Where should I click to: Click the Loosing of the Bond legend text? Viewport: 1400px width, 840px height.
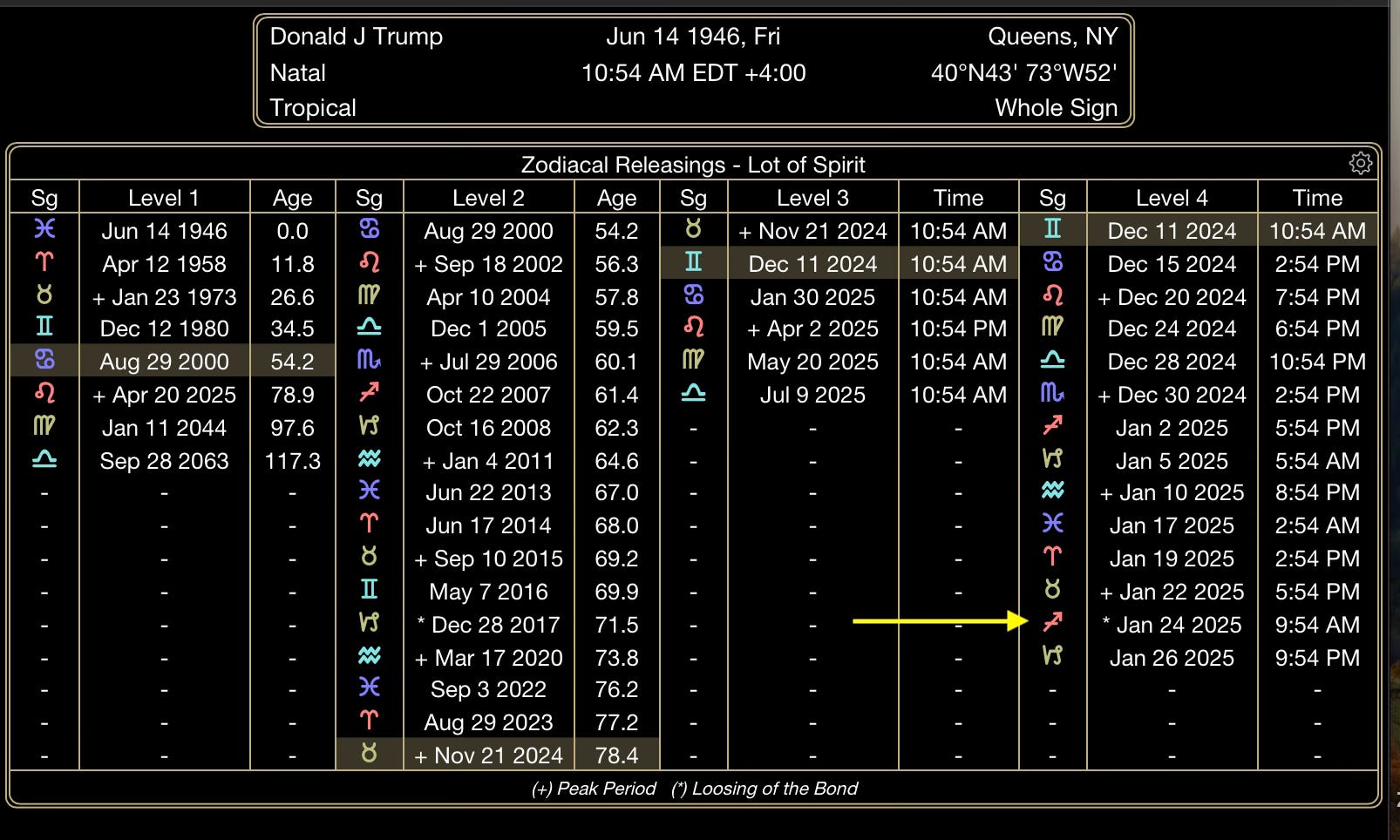point(765,789)
